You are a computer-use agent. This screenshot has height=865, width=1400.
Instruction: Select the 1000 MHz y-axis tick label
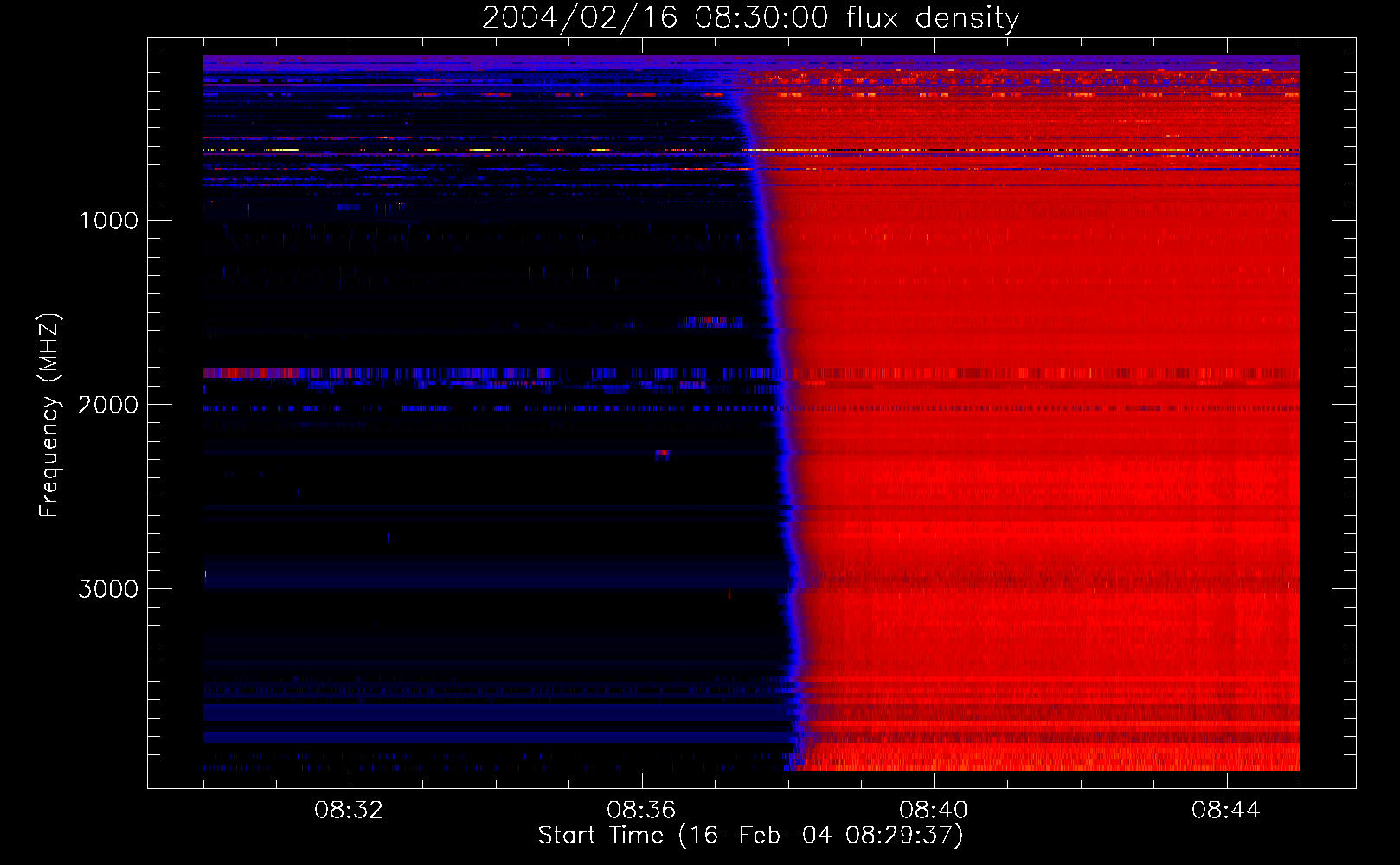[108, 221]
